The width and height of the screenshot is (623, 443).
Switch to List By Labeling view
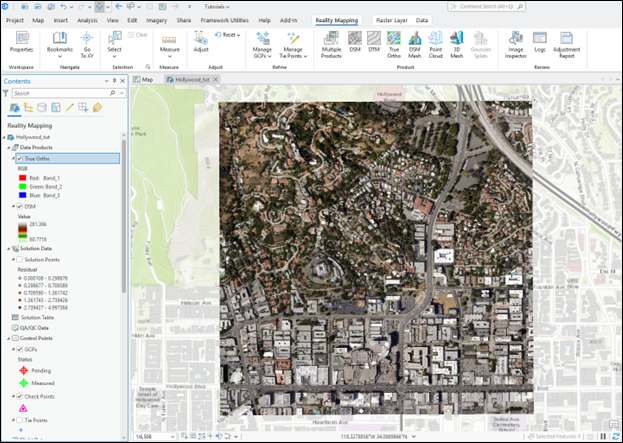97,107
